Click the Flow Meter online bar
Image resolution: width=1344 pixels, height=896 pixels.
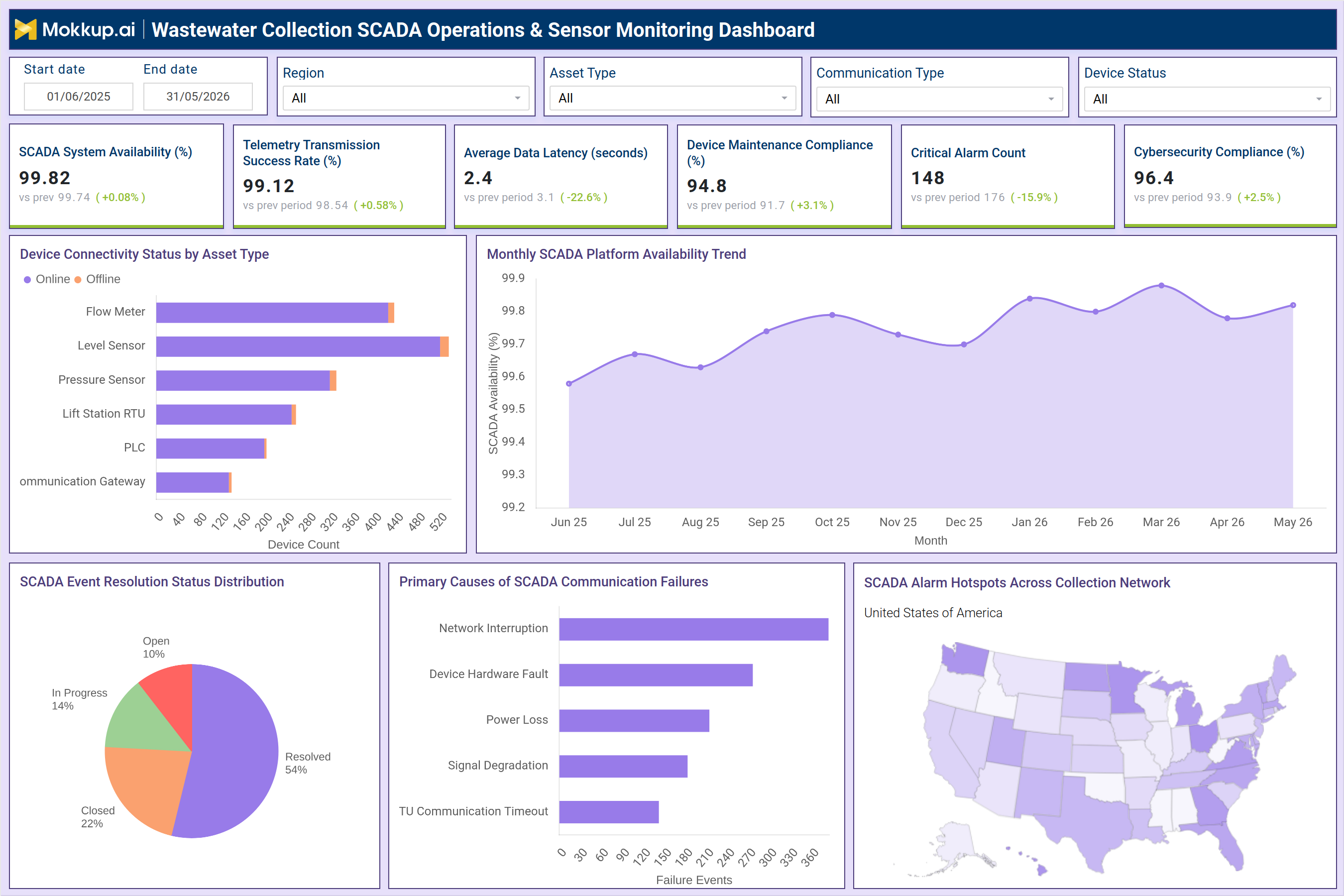coord(272,313)
